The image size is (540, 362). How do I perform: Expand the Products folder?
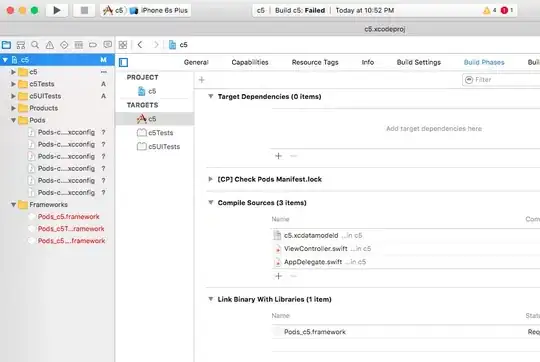[13, 108]
